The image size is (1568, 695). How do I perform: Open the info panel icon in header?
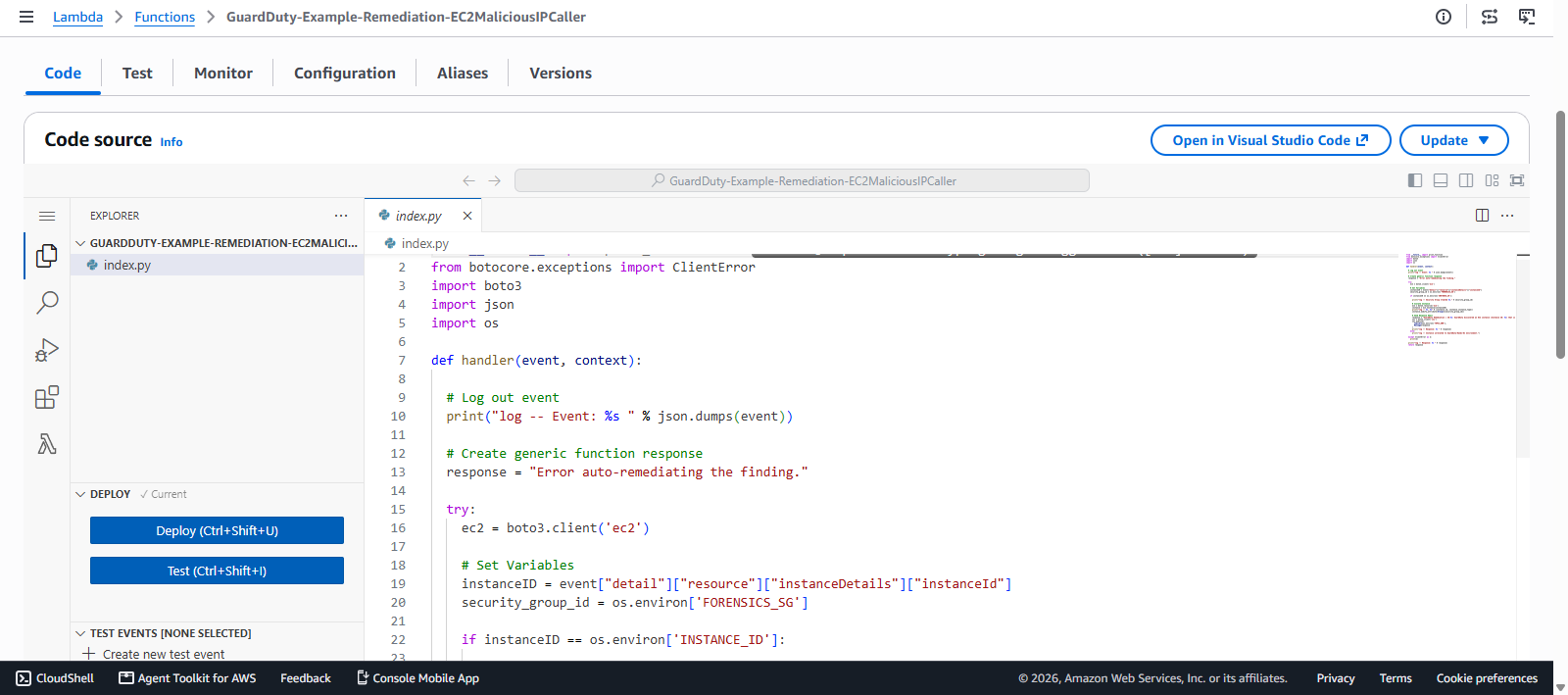1444,17
